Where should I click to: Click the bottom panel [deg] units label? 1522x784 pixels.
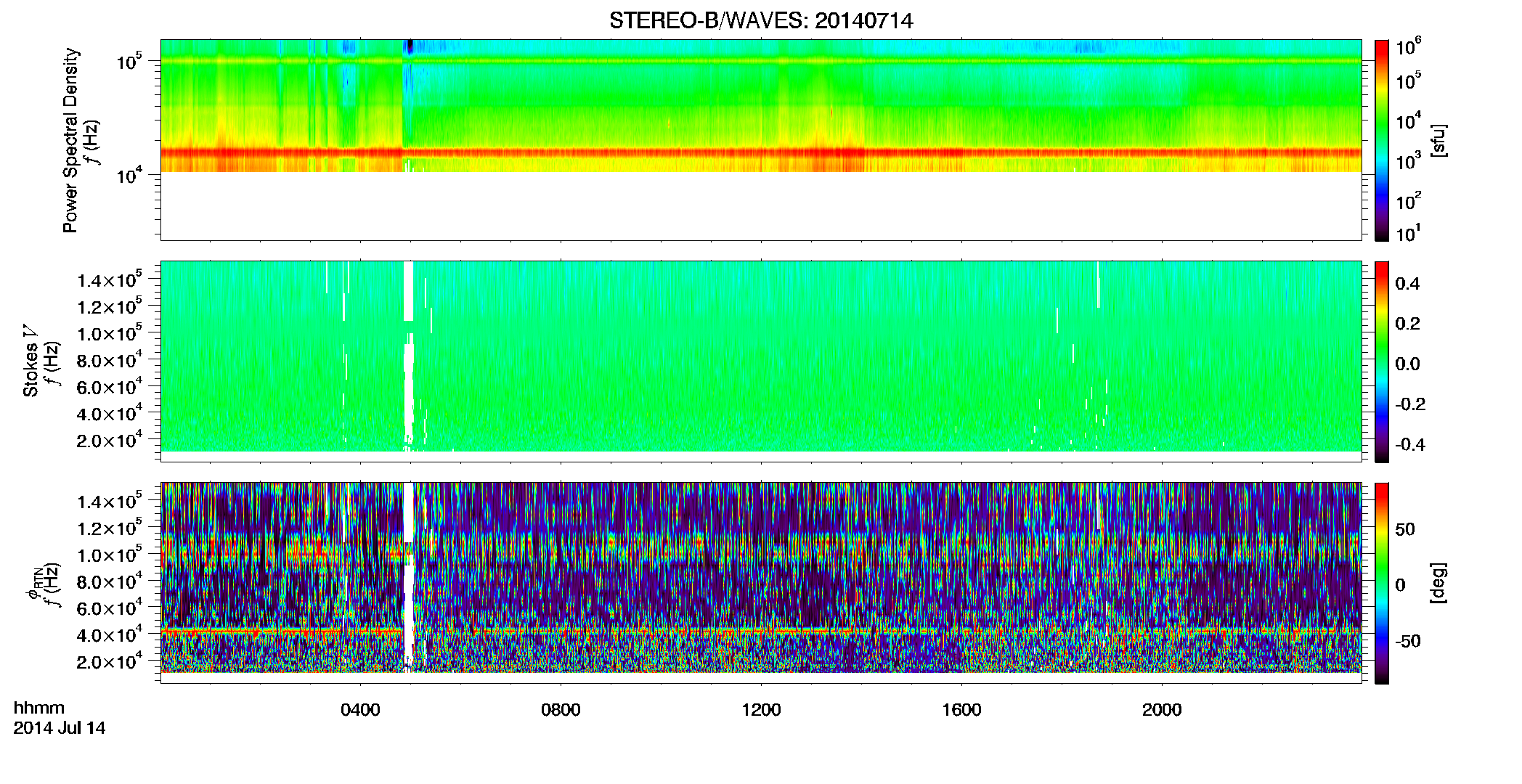[x=1437, y=583]
